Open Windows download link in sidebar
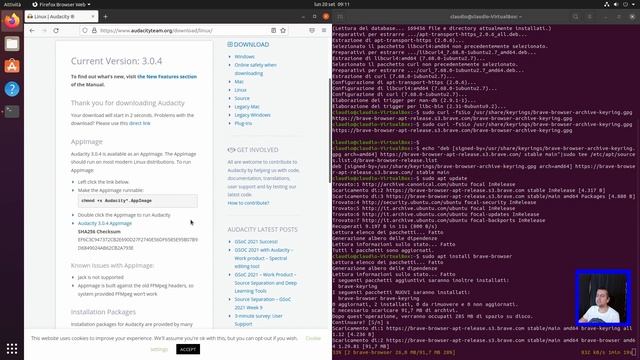This screenshot has height=360, width=640. click(244, 57)
